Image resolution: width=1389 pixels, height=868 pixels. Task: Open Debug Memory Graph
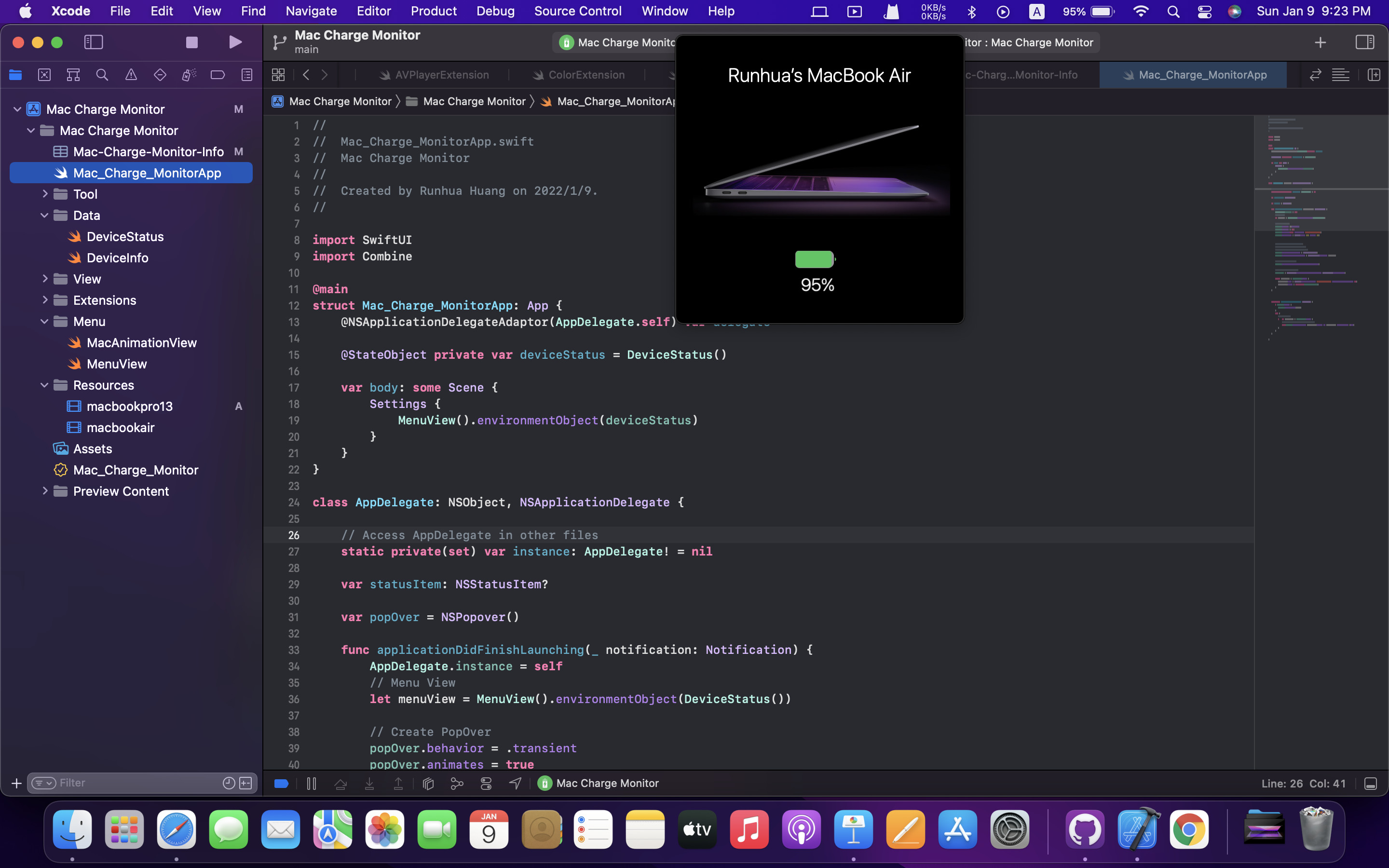point(457,784)
